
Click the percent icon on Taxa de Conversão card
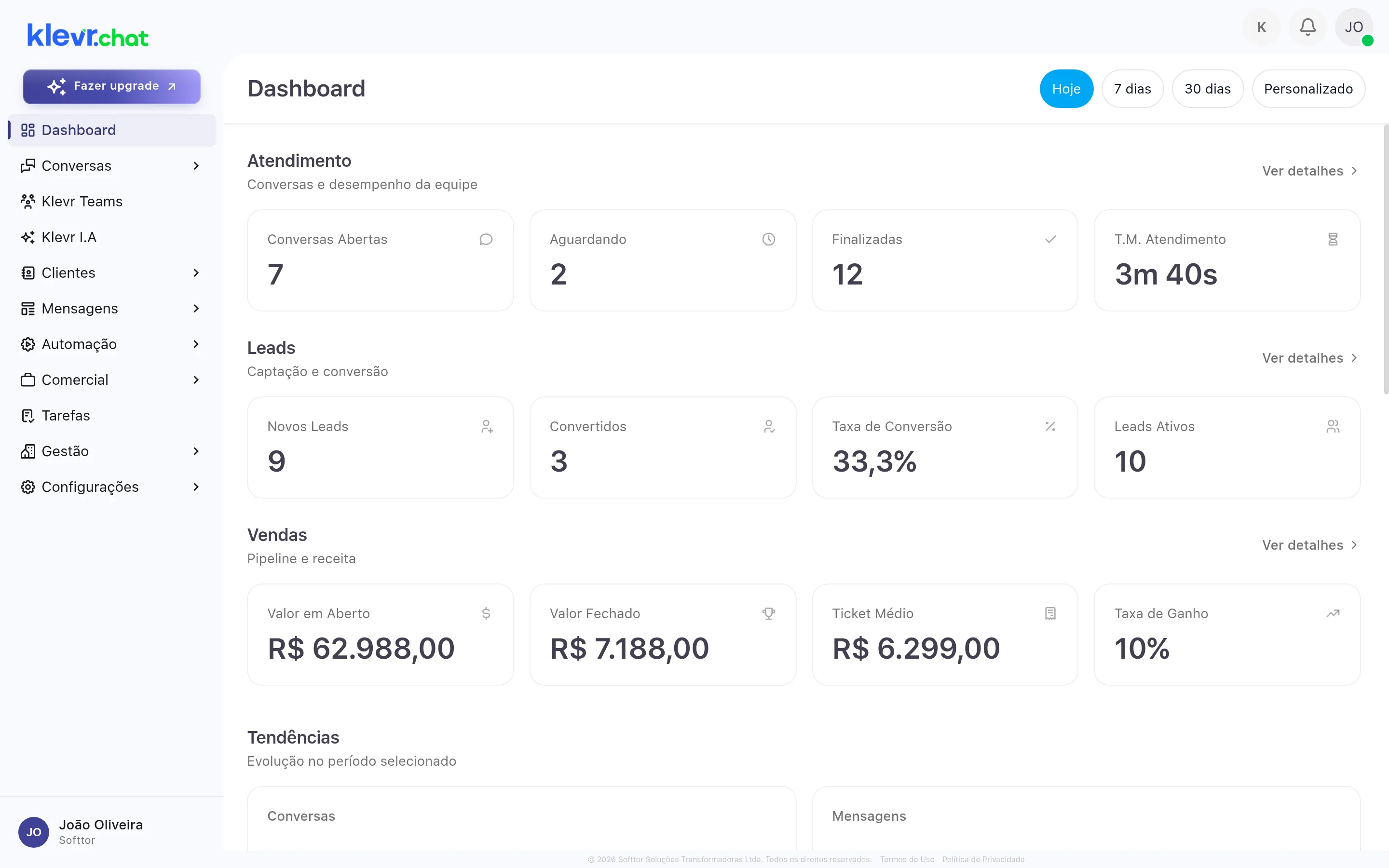[1050, 427]
